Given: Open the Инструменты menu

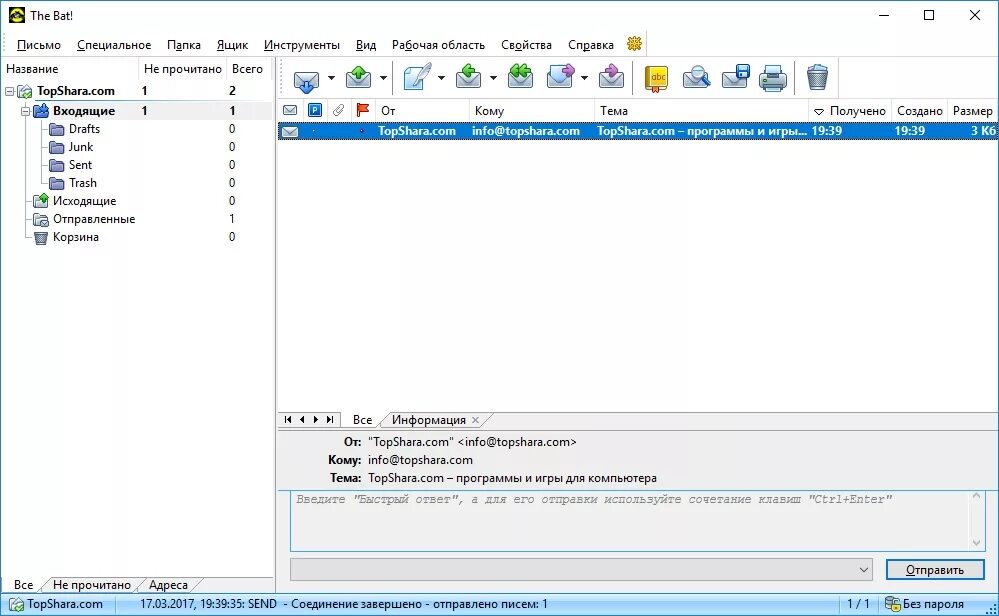Looking at the screenshot, I should click(302, 45).
